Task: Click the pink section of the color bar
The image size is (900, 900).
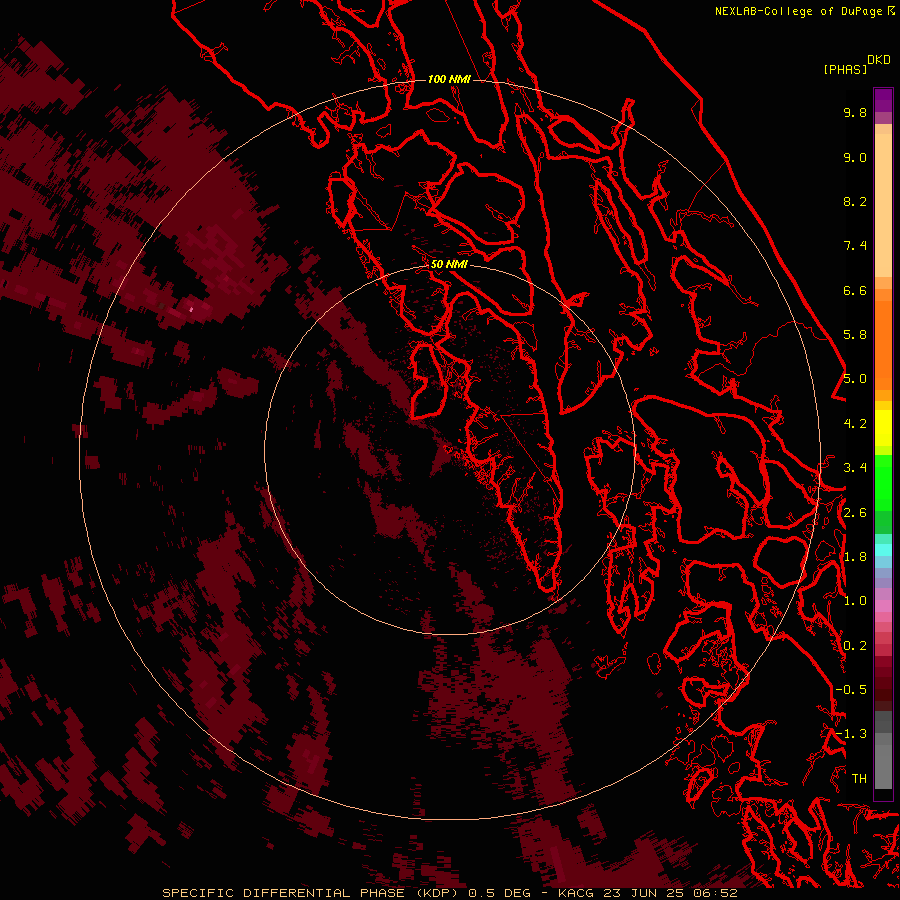Action: pos(883,606)
